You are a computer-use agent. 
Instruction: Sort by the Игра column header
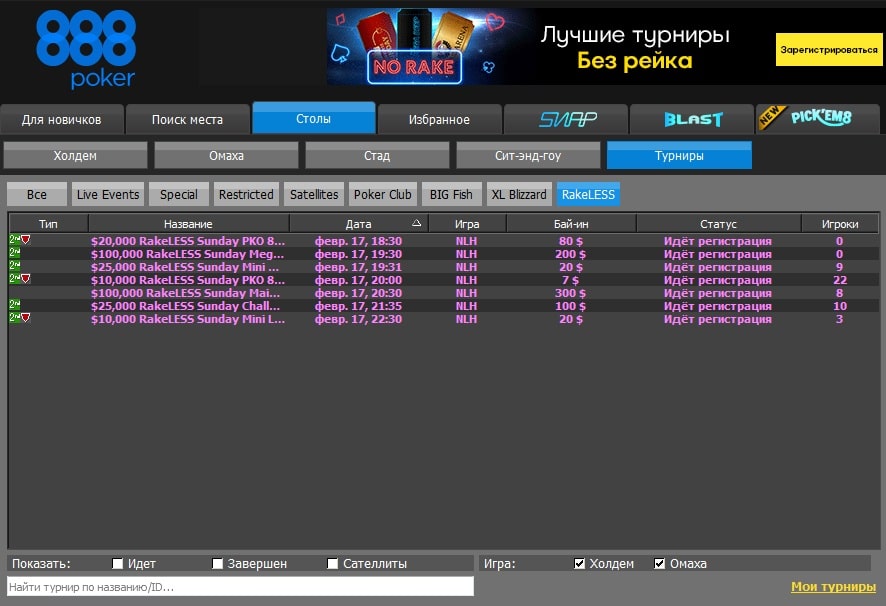467,224
